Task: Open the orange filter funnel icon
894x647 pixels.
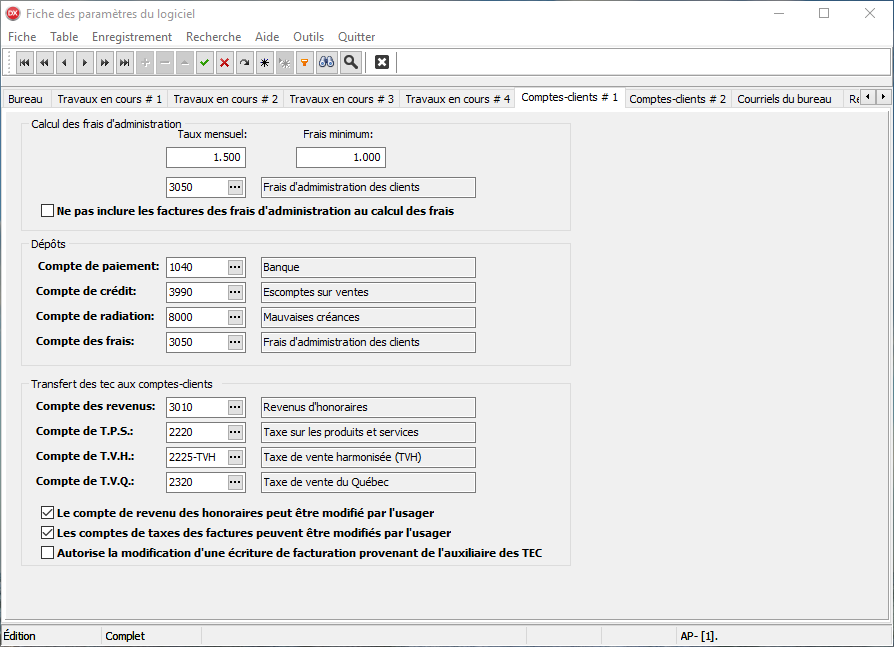Action: click(304, 63)
